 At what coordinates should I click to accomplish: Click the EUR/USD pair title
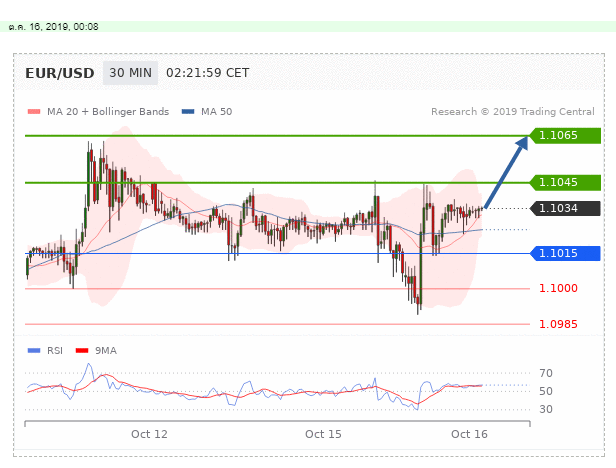61,73
